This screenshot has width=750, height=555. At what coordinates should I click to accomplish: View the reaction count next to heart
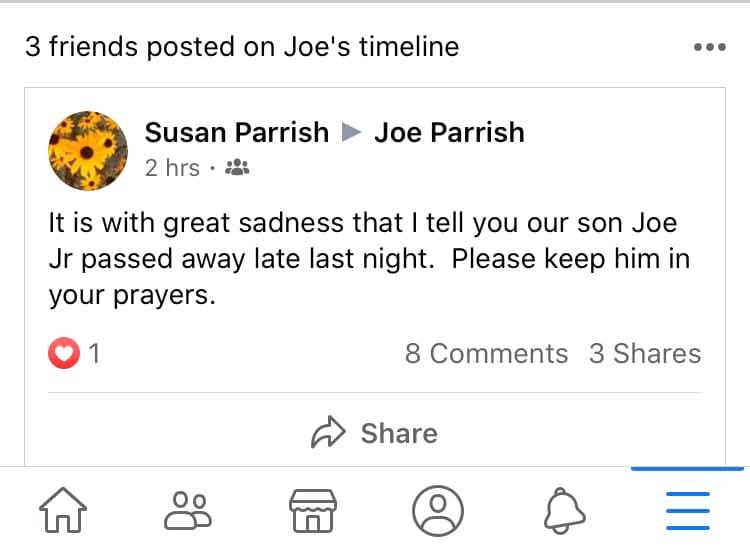point(94,353)
